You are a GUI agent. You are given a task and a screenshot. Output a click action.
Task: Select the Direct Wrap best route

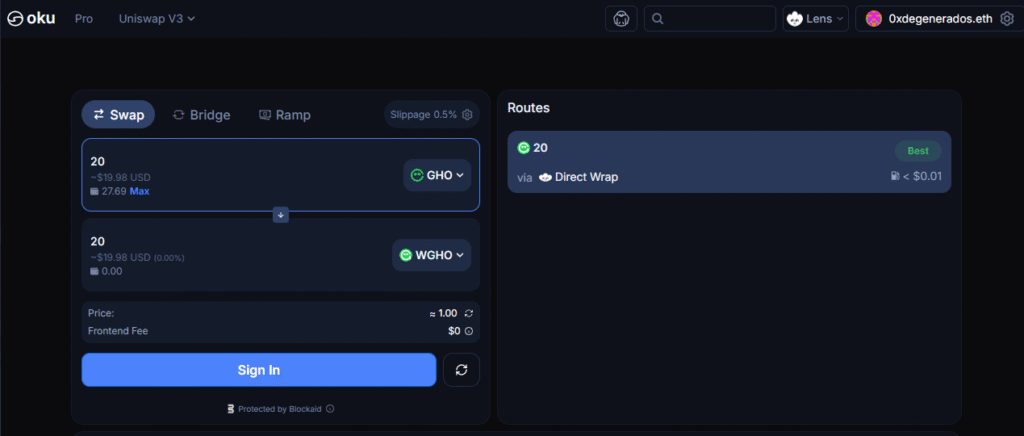point(729,162)
